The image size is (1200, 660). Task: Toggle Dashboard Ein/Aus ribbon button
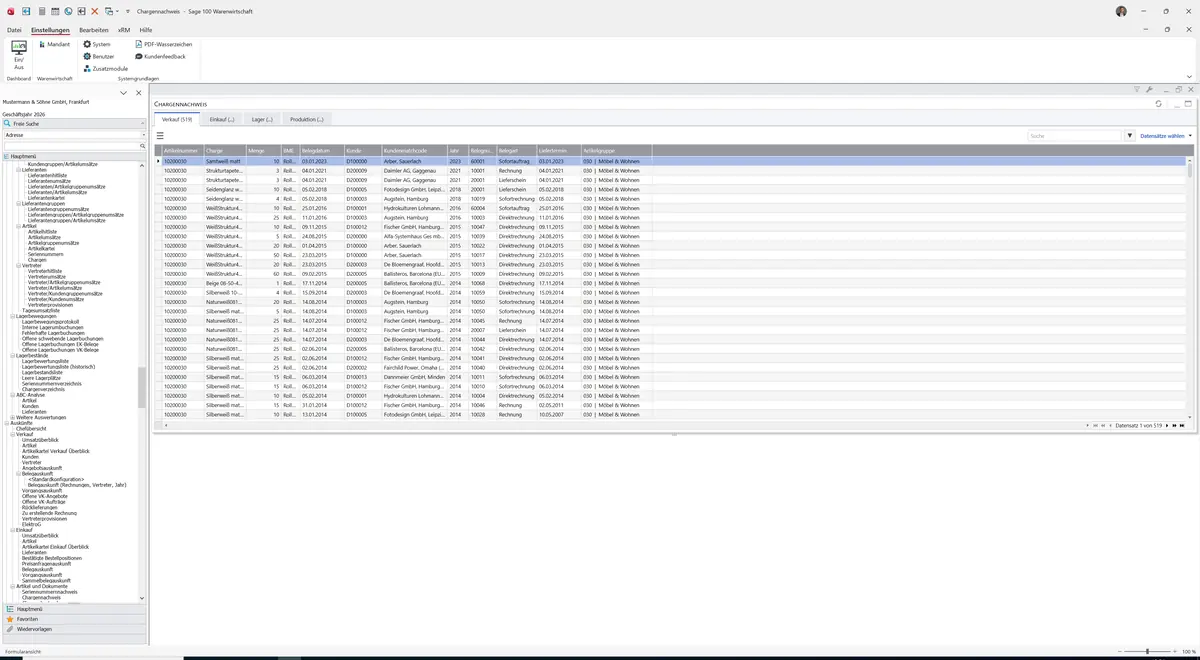(x=18, y=55)
